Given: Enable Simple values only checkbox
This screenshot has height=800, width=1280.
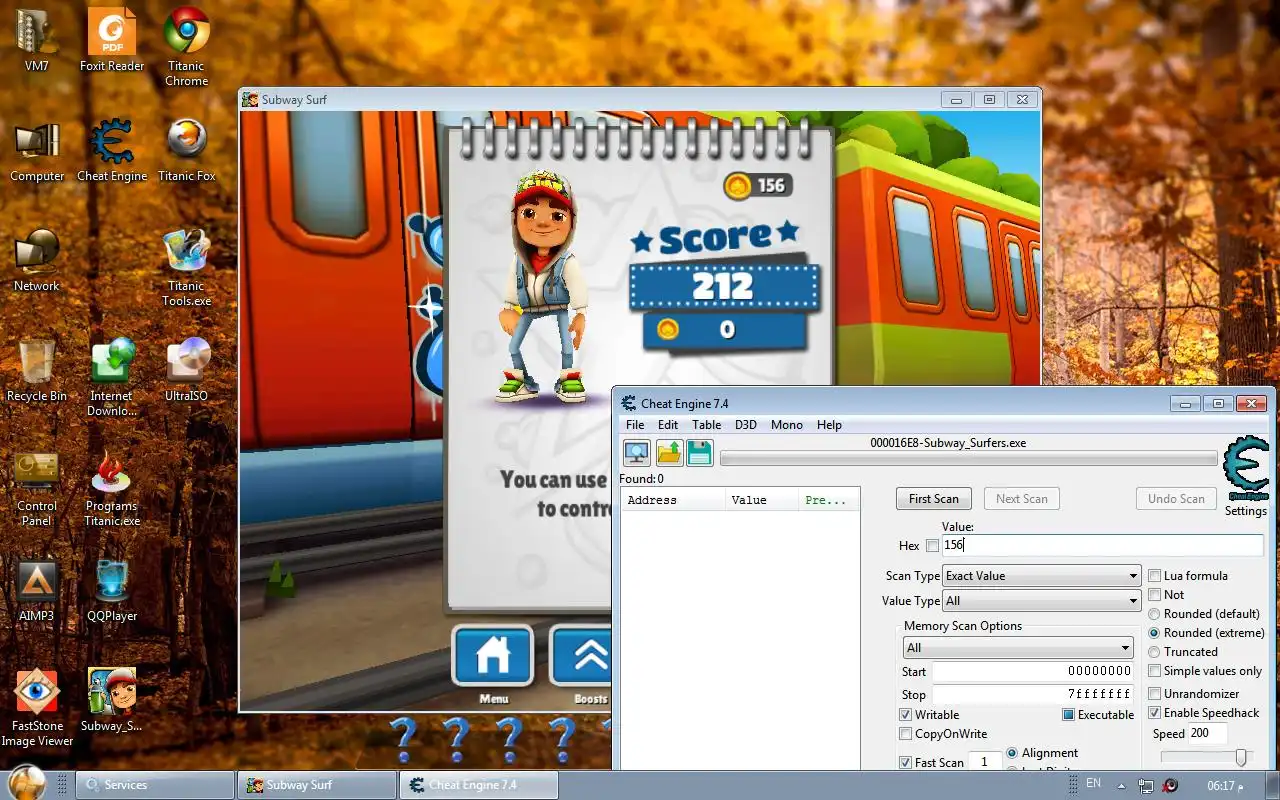Looking at the screenshot, I should [x=1155, y=671].
